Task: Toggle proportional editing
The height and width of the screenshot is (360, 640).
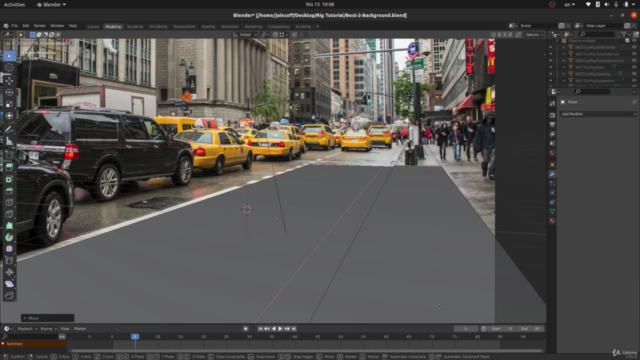Action: [294, 35]
